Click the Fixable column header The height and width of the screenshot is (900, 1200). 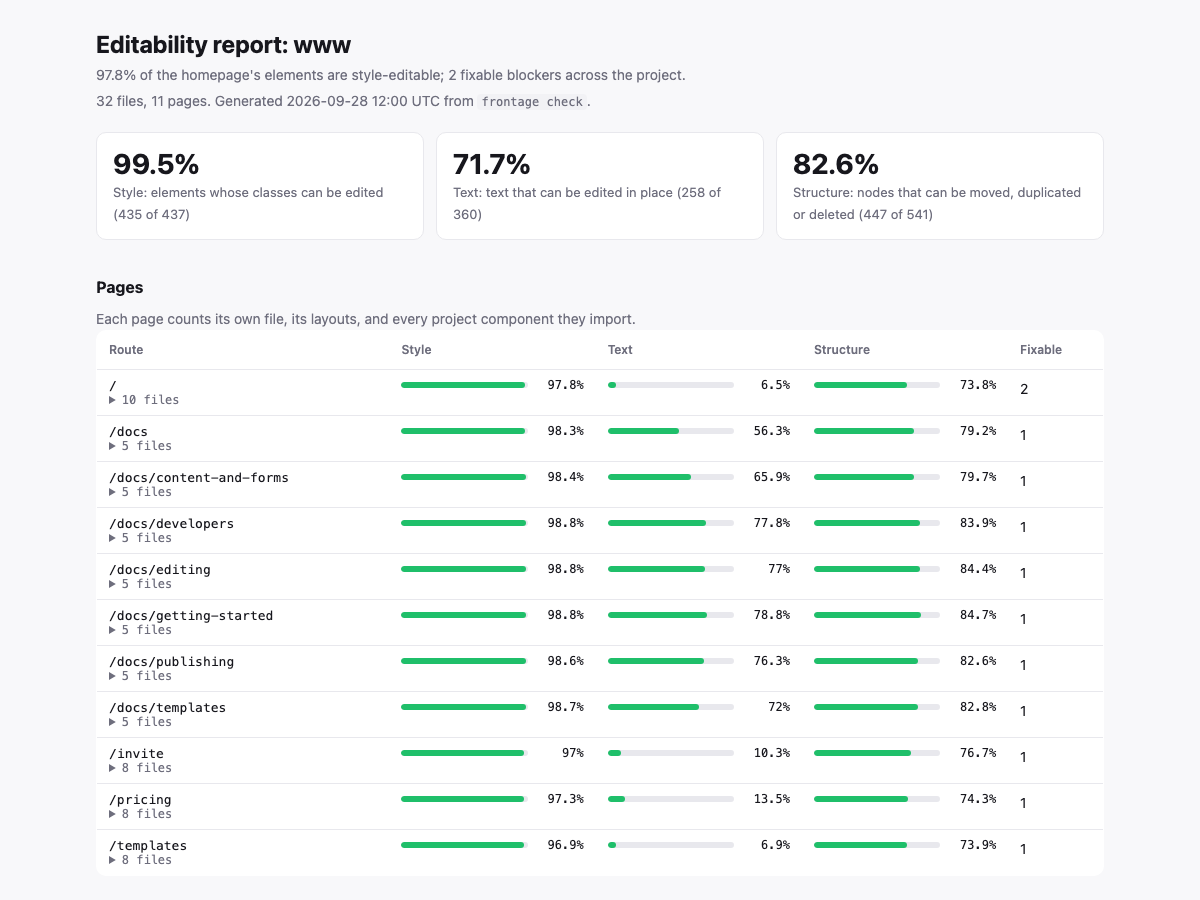(1041, 350)
